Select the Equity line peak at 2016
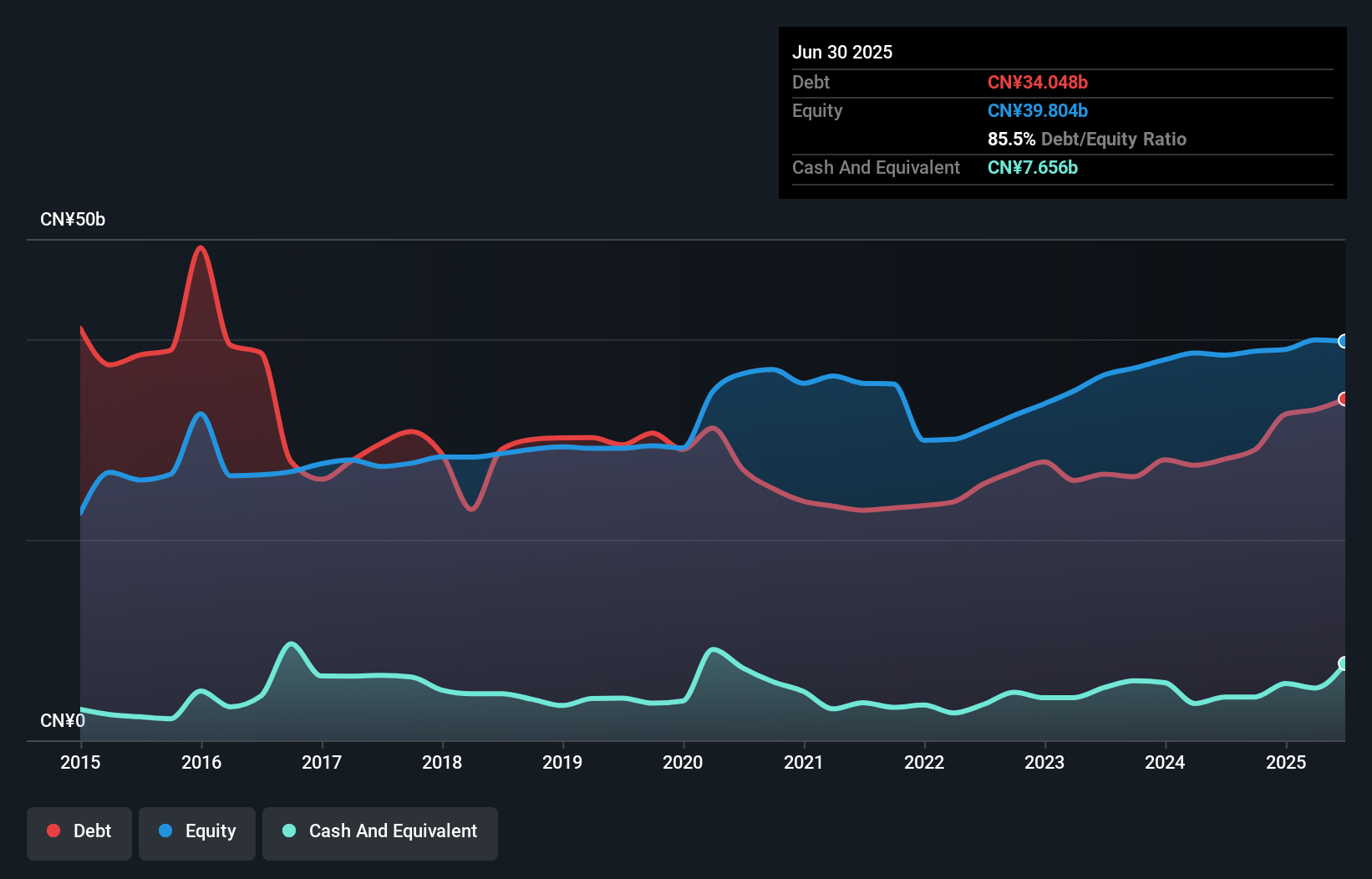This screenshot has width=1372, height=879. (201, 414)
